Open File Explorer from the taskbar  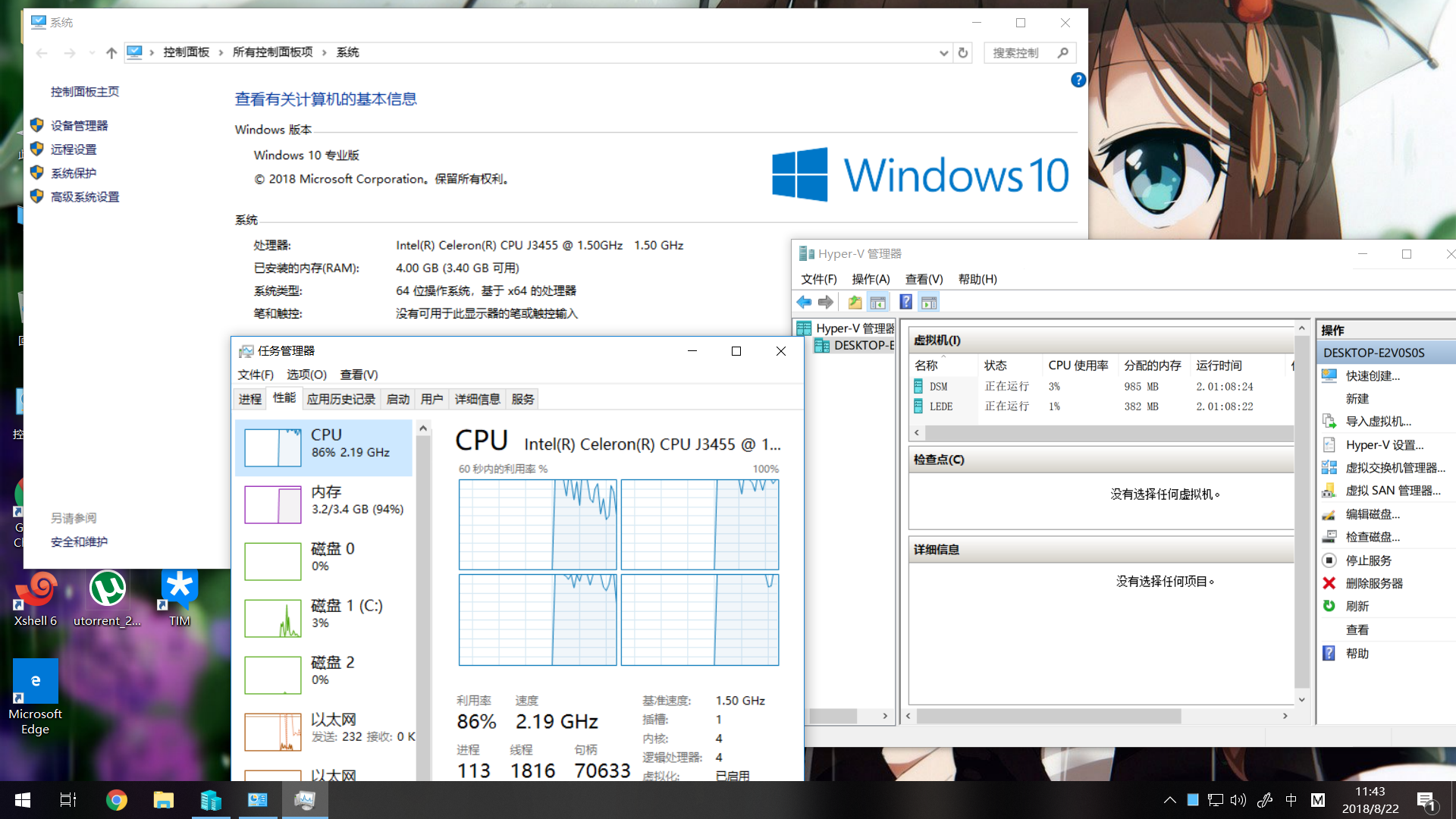(163, 800)
